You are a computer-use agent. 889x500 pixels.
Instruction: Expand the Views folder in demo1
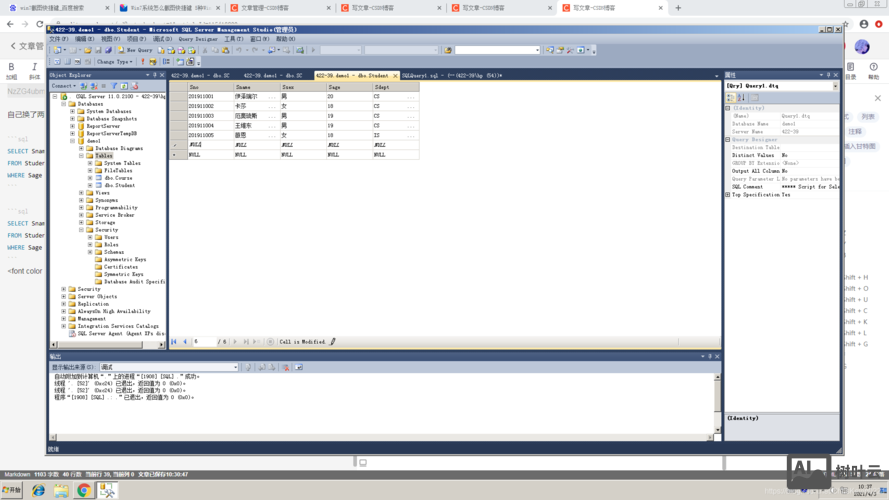(82, 193)
